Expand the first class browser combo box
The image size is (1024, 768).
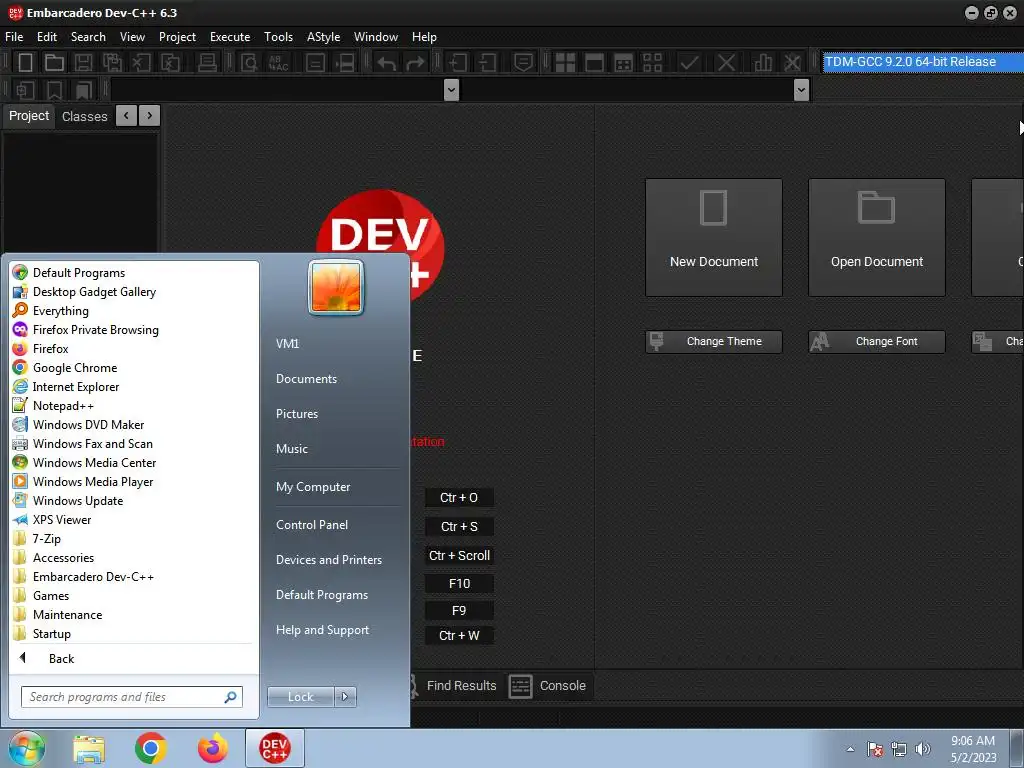451,89
